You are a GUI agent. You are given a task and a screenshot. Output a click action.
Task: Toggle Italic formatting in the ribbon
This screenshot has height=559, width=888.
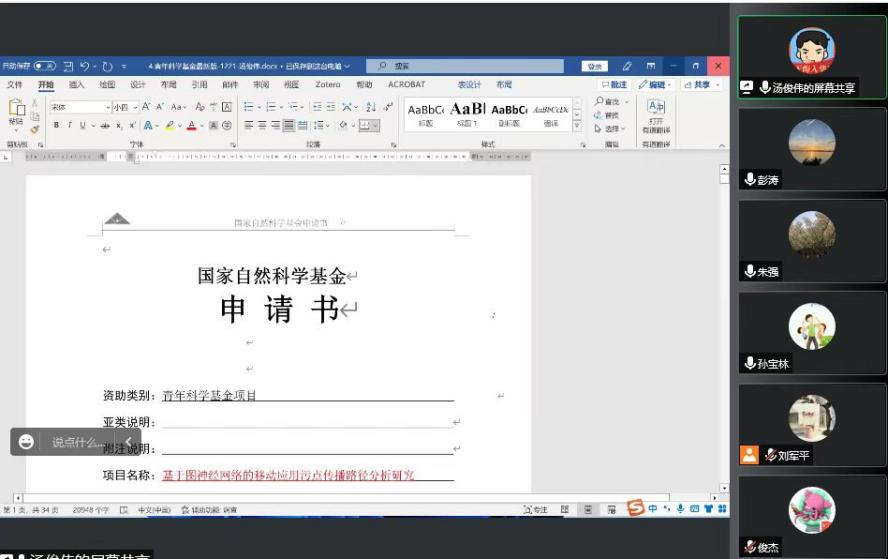(x=69, y=125)
